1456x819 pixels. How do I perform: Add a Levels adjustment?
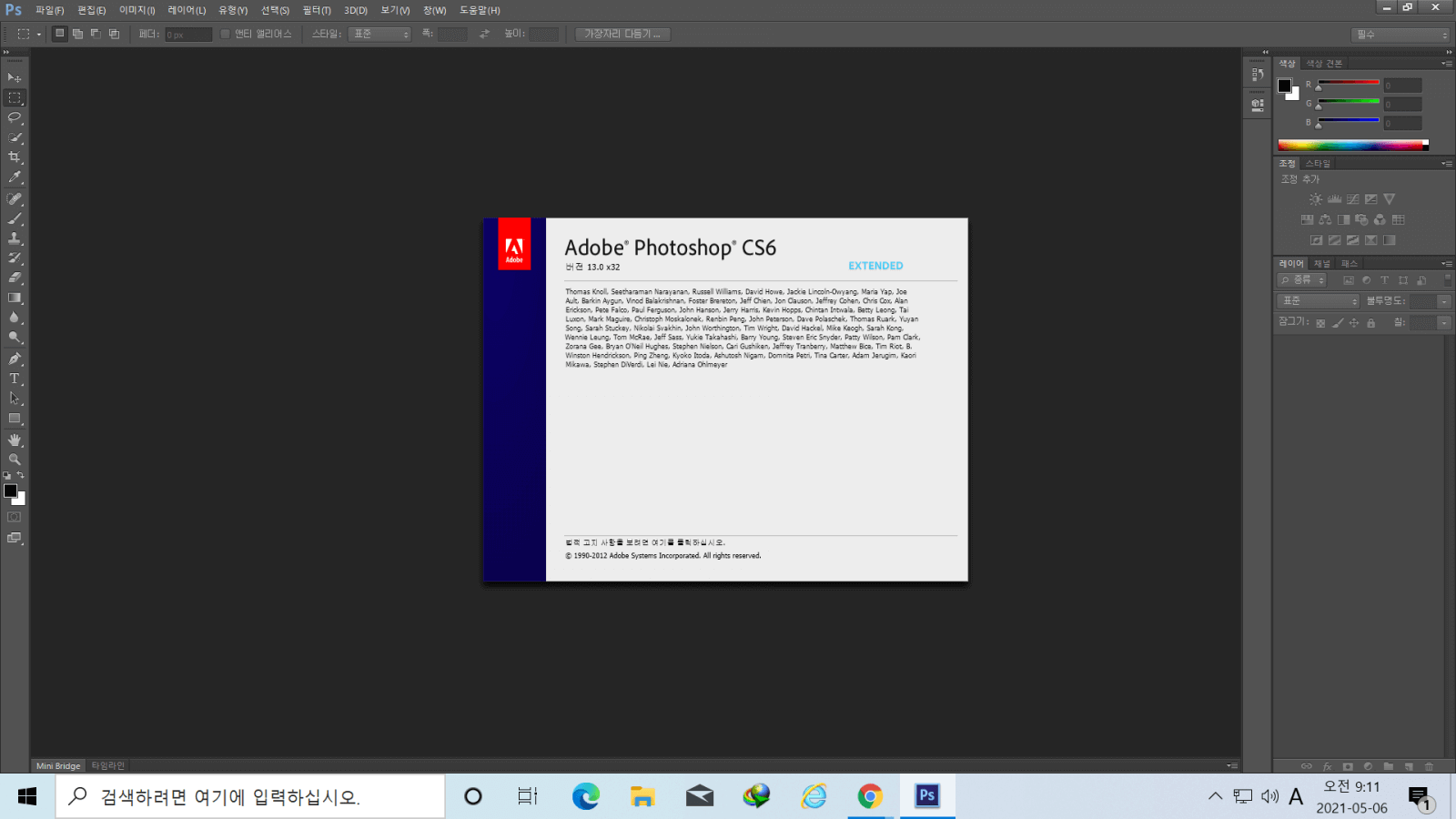click(x=1334, y=199)
